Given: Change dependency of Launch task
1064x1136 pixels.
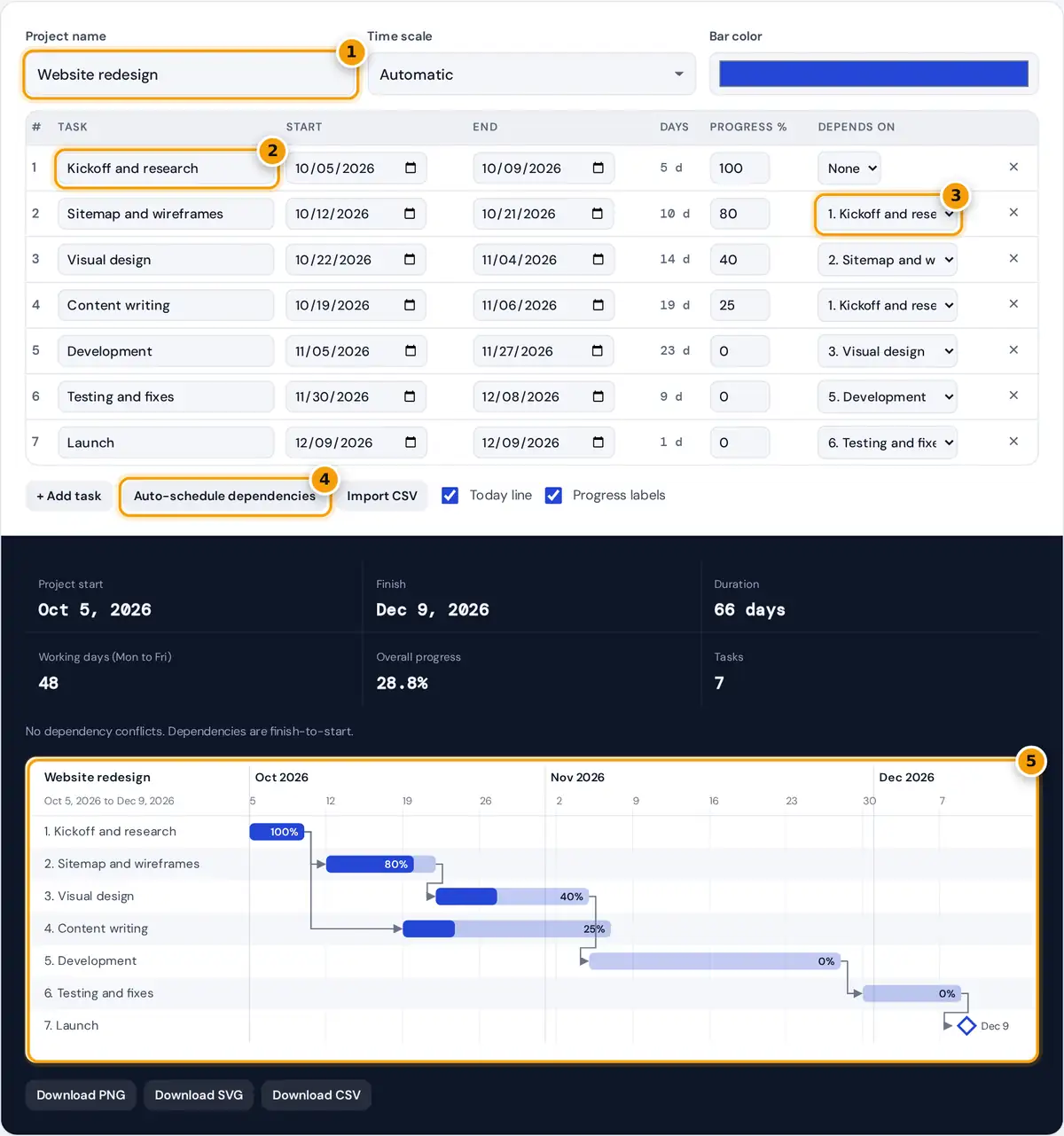Looking at the screenshot, I should 888,443.
